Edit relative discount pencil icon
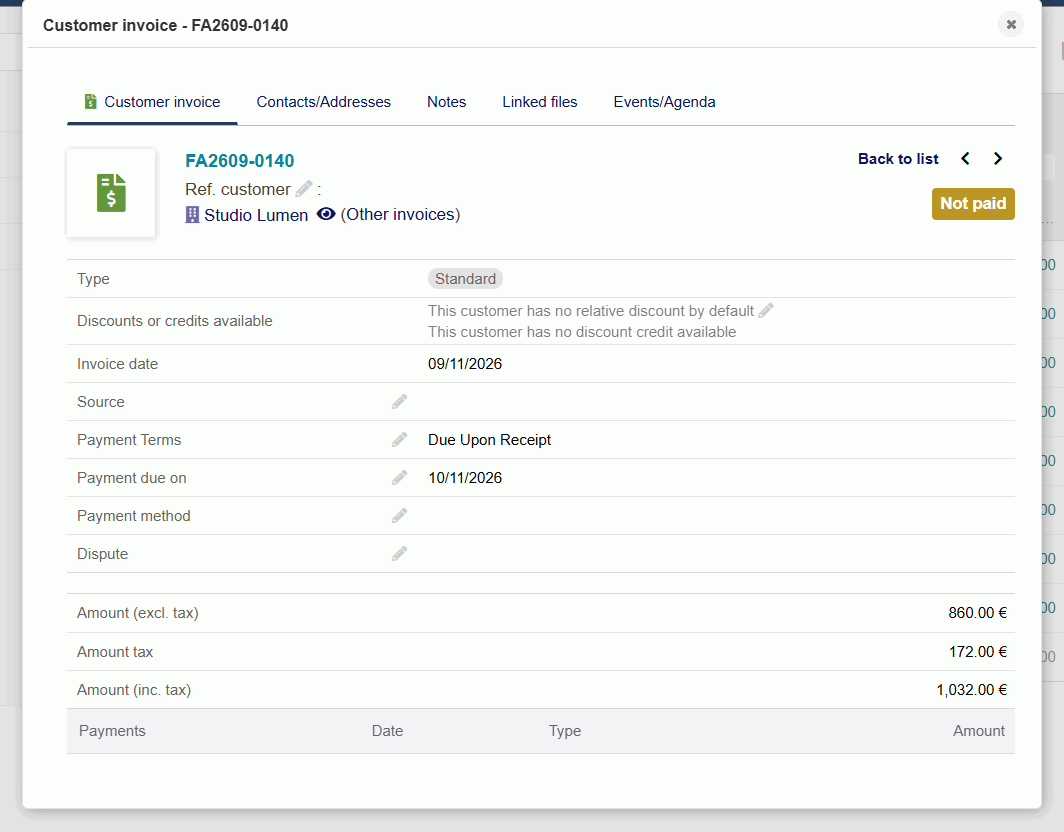The image size is (1064, 832). click(x=766, y=311)
